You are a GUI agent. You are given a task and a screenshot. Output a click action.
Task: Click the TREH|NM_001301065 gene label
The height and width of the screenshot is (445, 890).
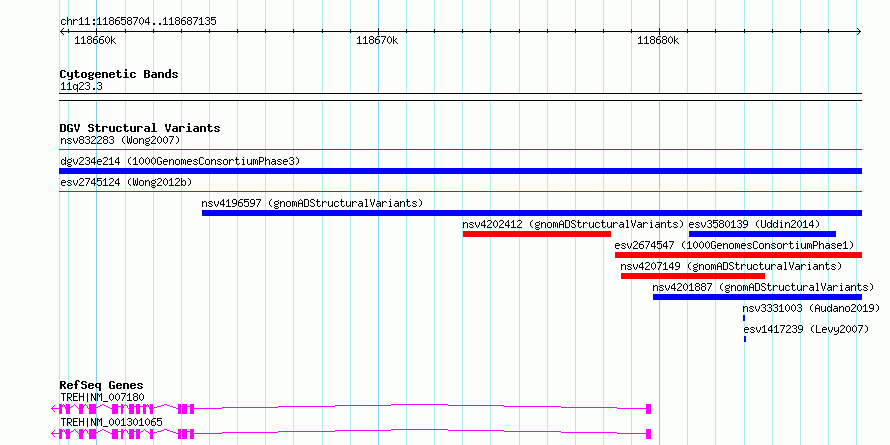(111, 422)
